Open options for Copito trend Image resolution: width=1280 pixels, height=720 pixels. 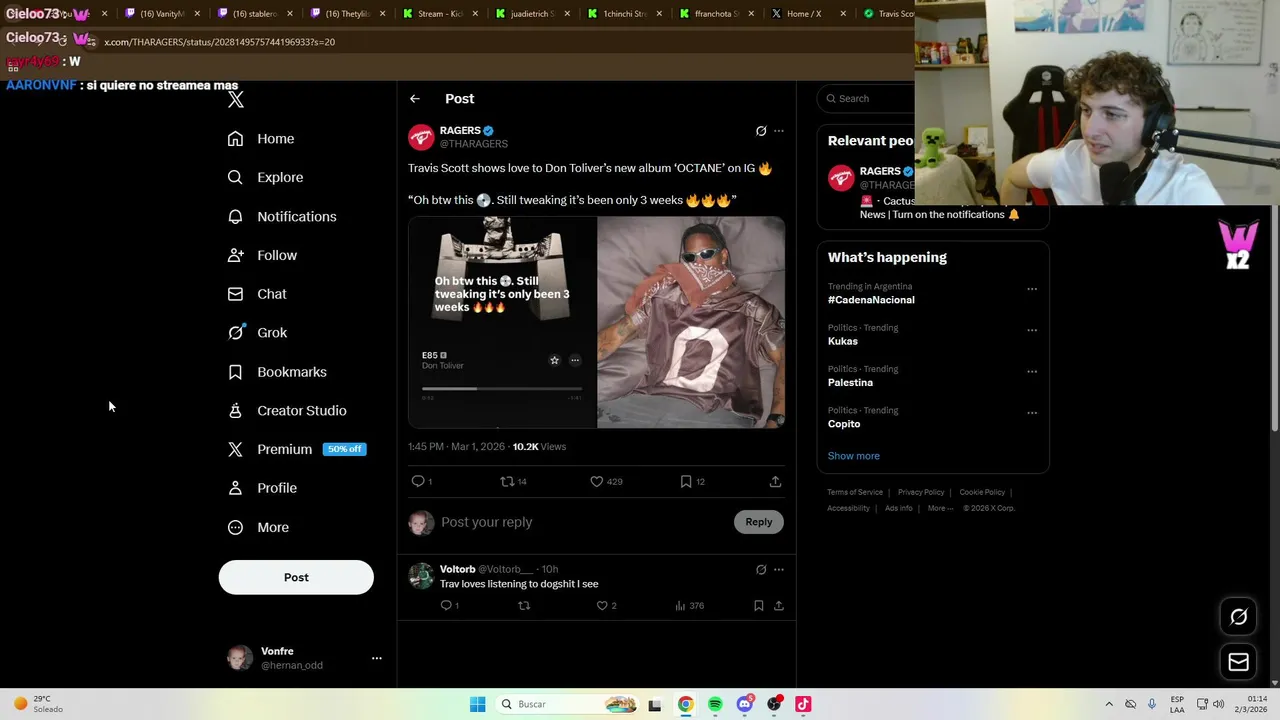tap(1032, 412)
